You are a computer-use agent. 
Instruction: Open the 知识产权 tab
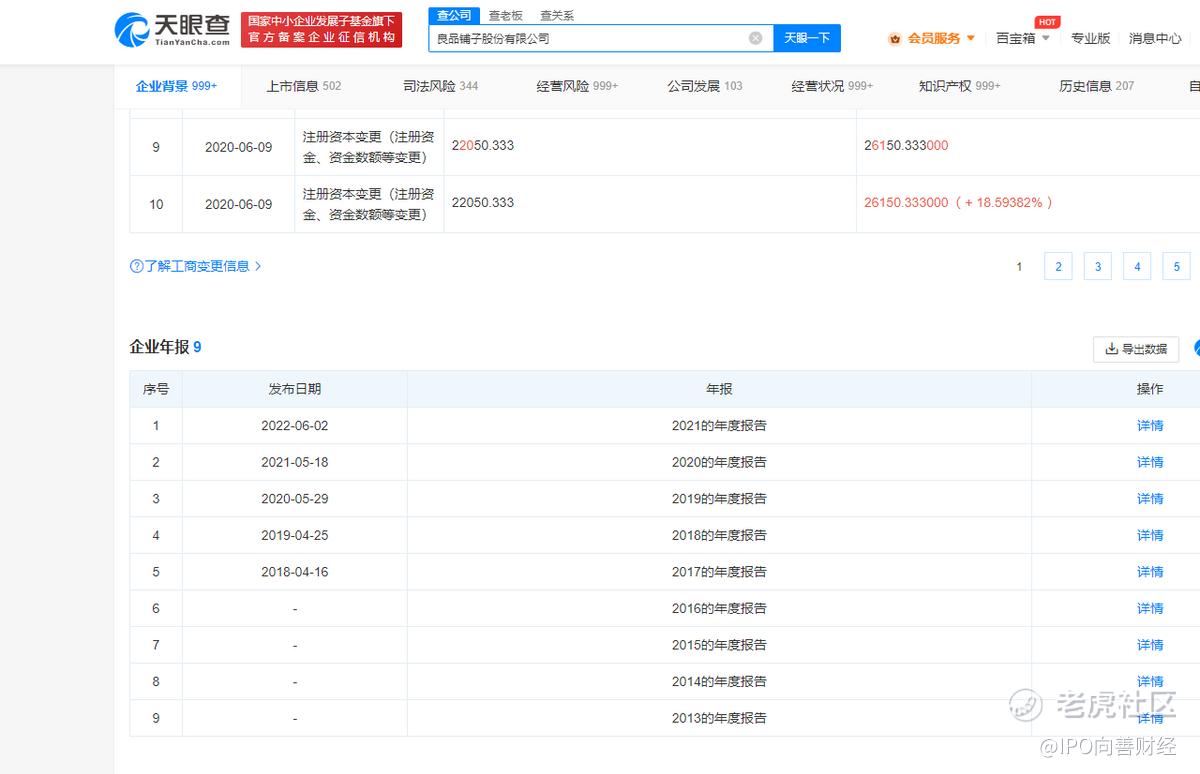click(x=958, y=86)
